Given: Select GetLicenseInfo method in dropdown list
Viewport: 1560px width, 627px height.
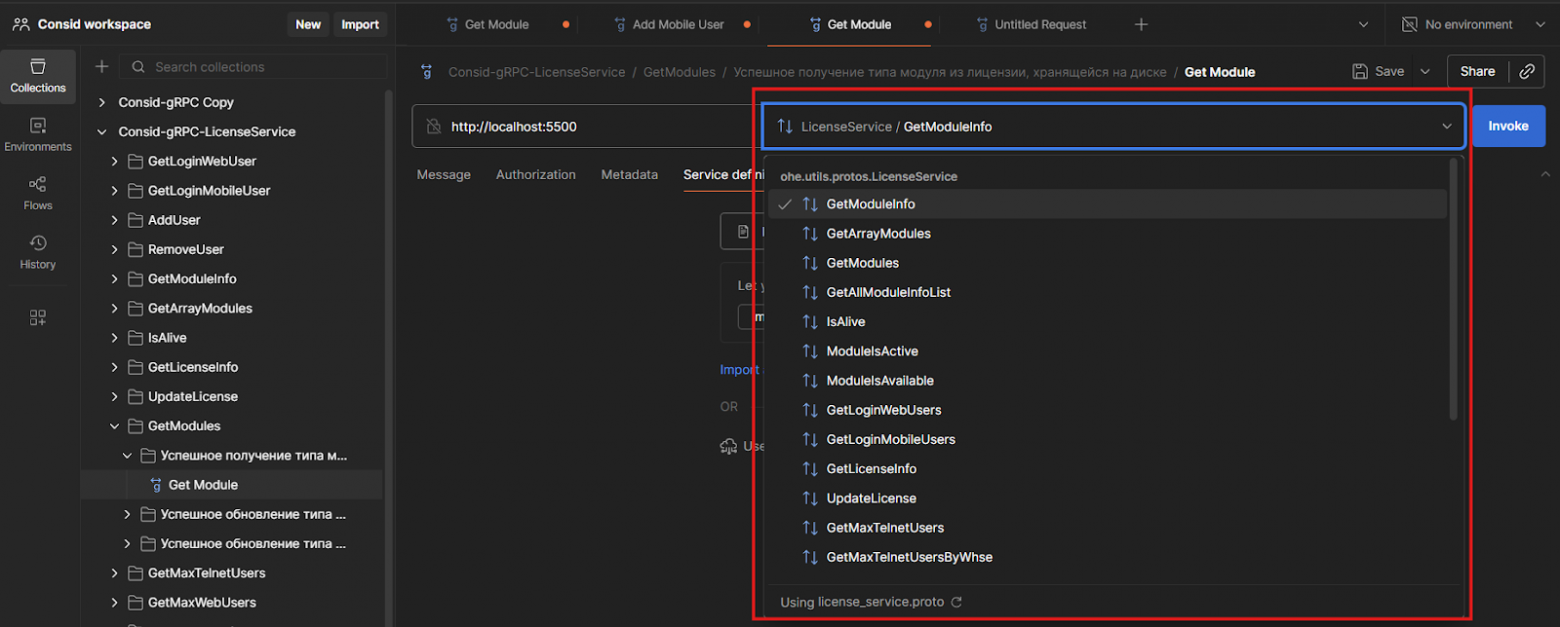Looking at the screenshot, I should click(1107, 469).
